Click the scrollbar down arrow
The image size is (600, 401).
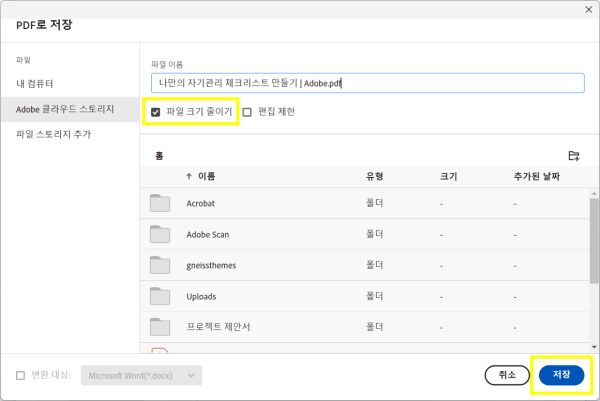tap(594, 347)
